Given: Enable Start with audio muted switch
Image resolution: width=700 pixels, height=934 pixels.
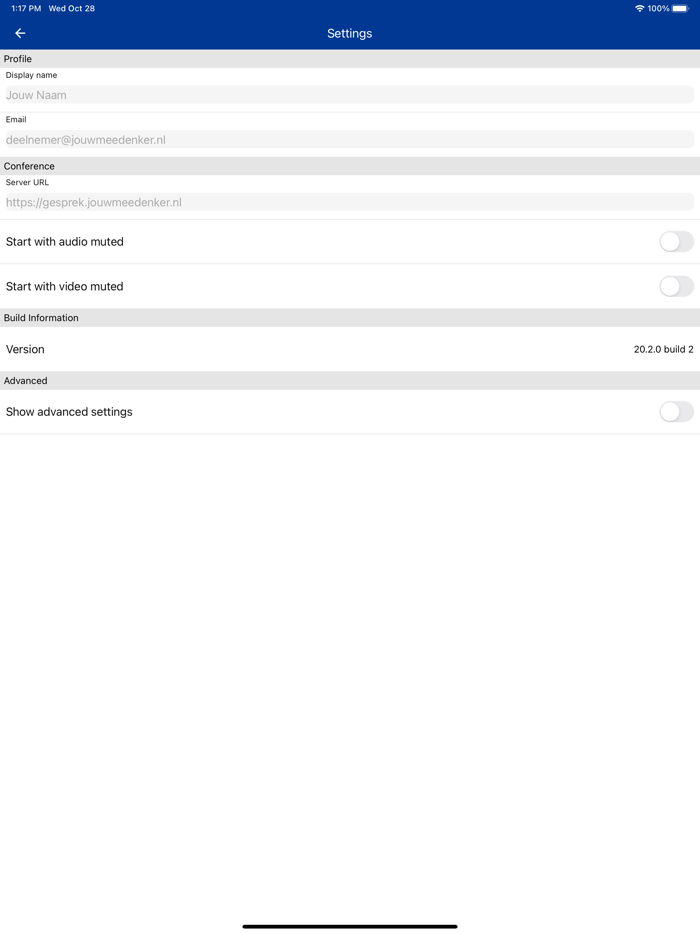Looking at the screenshot, I should (x=676, y=242).
